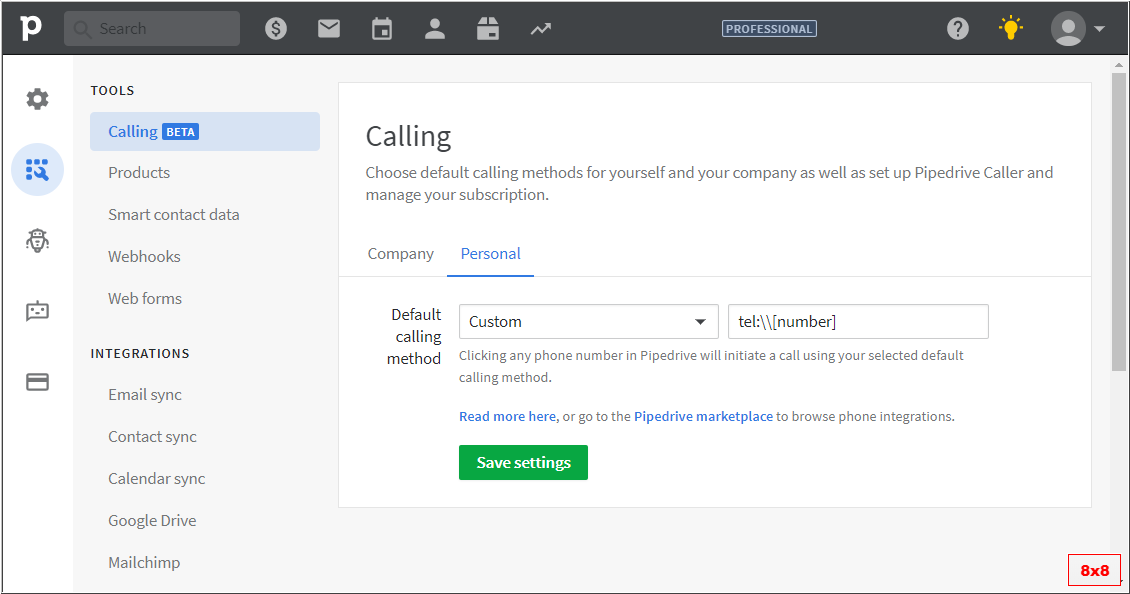Open Contact sync integration

tap(152, 437)
